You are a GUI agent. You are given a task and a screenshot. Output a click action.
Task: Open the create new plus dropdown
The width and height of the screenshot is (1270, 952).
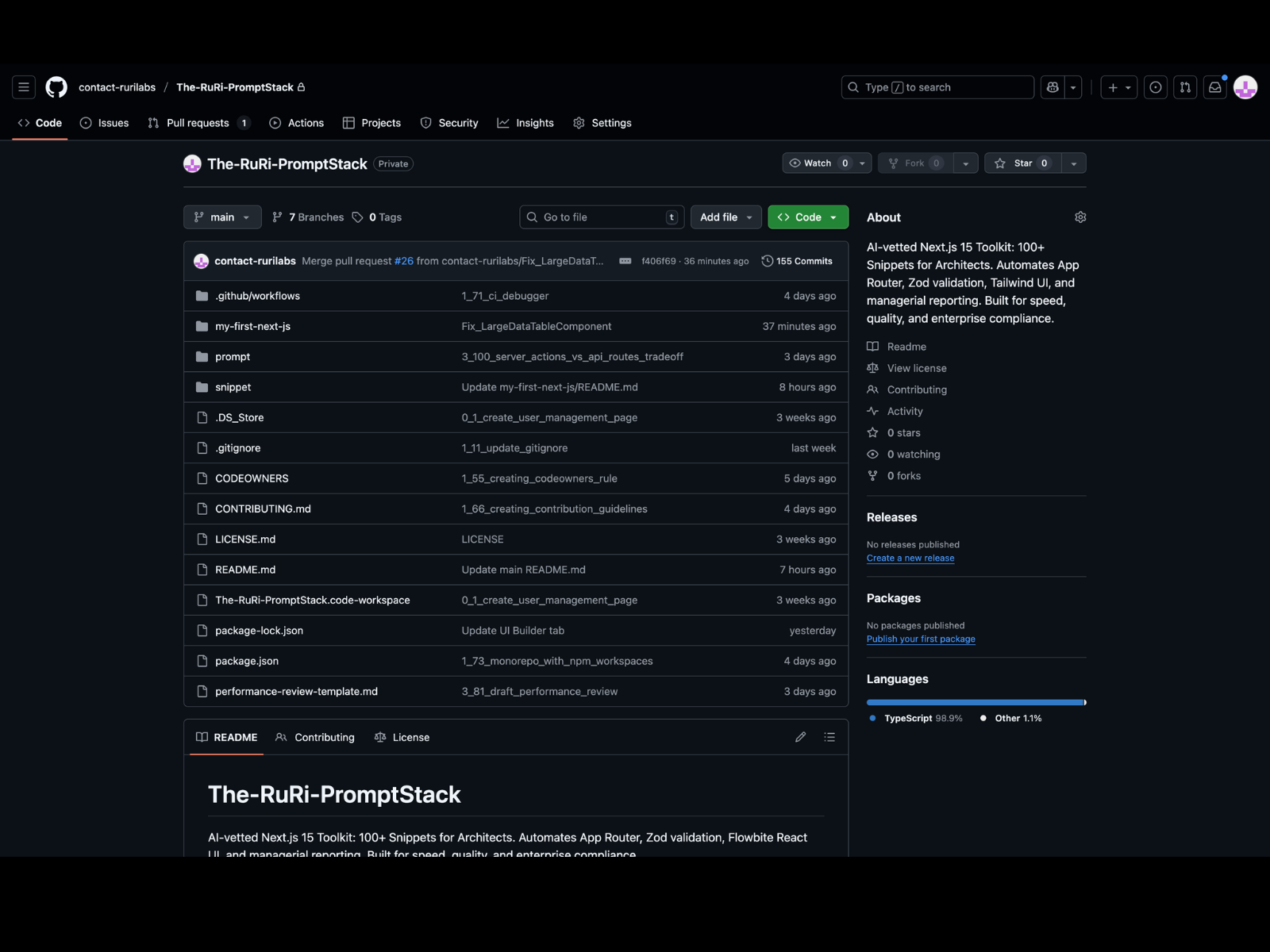(1119, 87)
